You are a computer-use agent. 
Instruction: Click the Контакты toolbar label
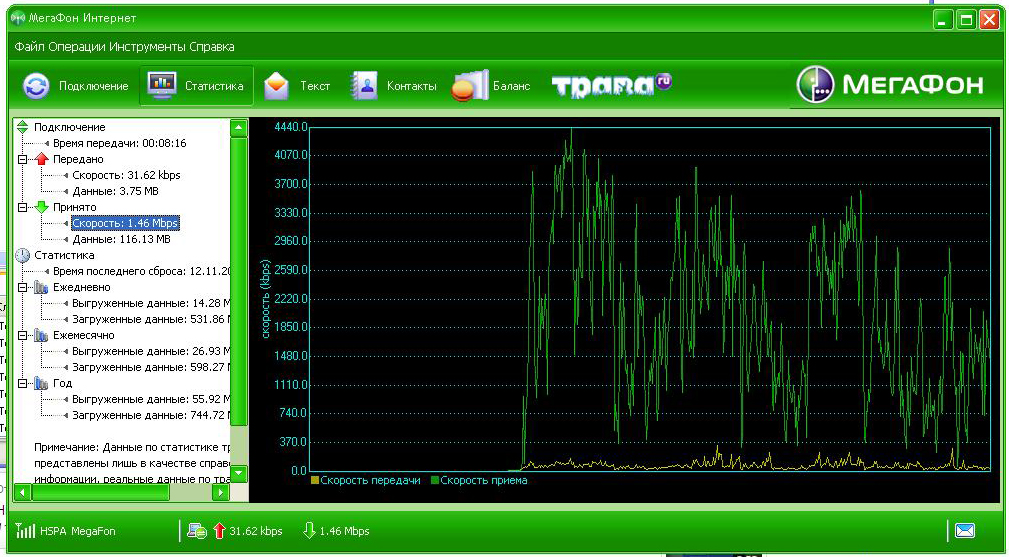click(412, 86)
